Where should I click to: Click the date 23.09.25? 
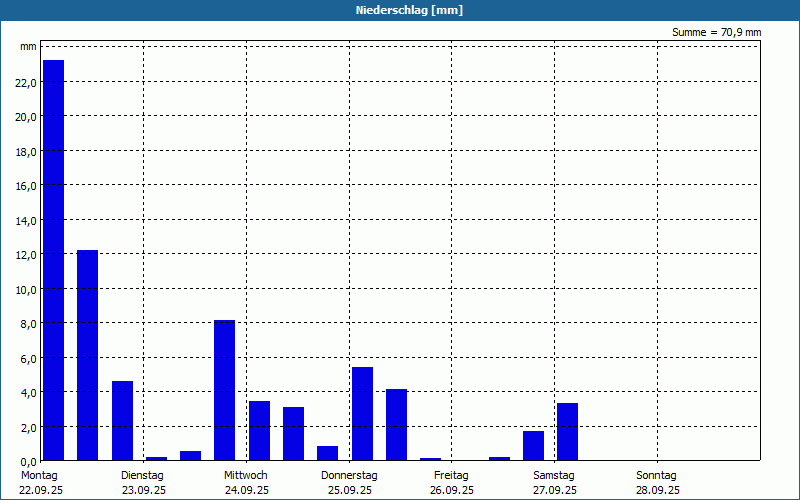tap(144, 490)
